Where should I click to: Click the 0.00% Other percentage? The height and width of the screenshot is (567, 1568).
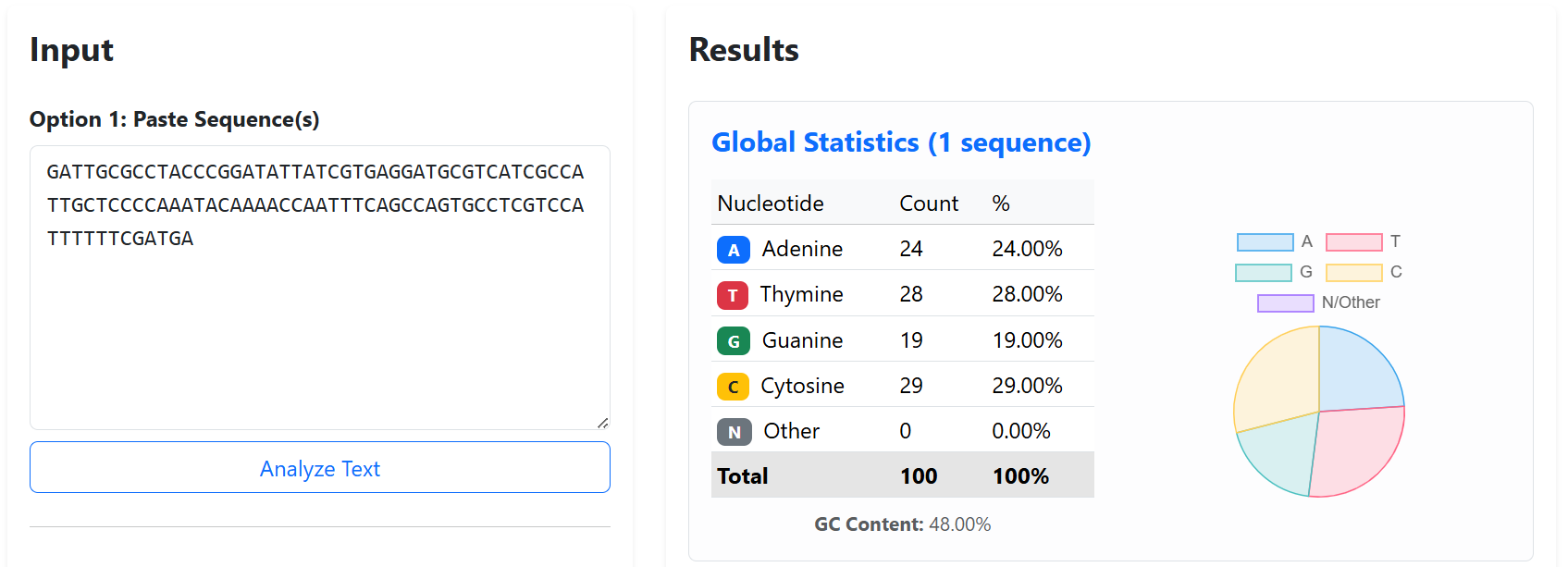(1021, 431)
